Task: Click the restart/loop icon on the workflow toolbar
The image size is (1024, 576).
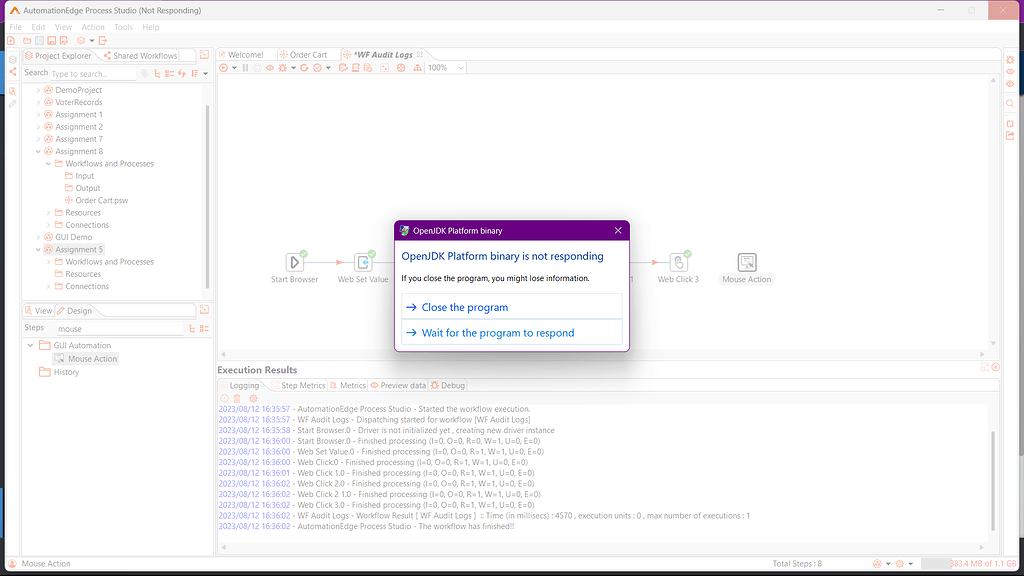Action: tap(304, 68)
